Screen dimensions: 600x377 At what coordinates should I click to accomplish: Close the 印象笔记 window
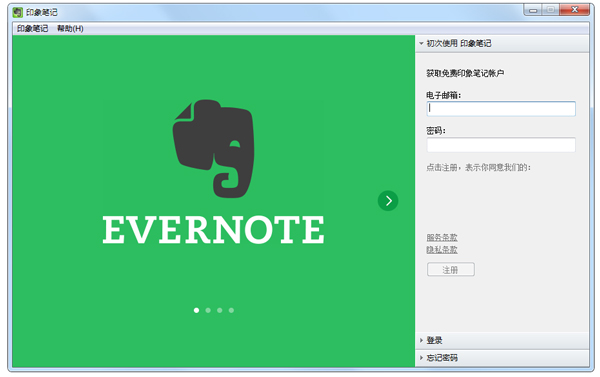574,10
